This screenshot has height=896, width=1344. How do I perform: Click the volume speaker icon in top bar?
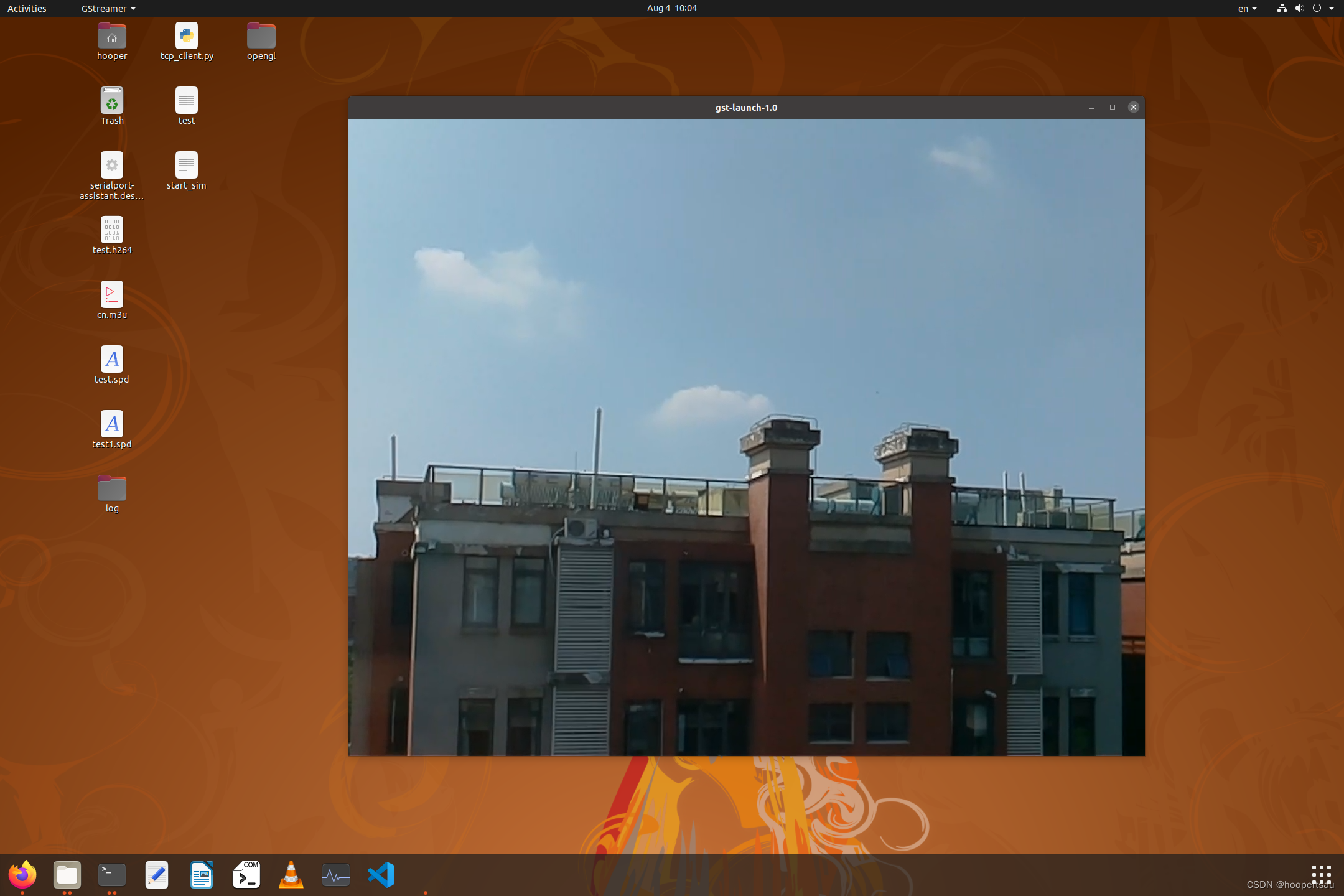(1299, 8)
